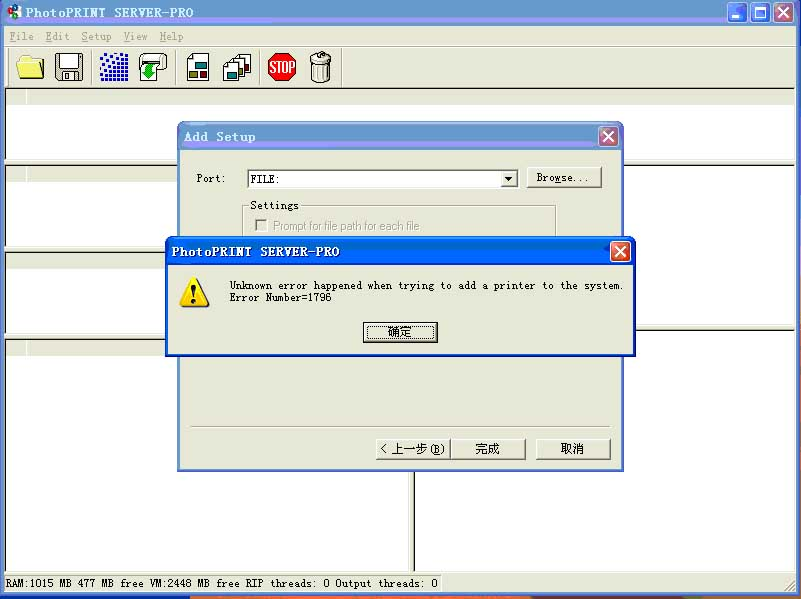
Task: Click 'Output threads: 0' in status bar
Action: click(x=386, y=583)
